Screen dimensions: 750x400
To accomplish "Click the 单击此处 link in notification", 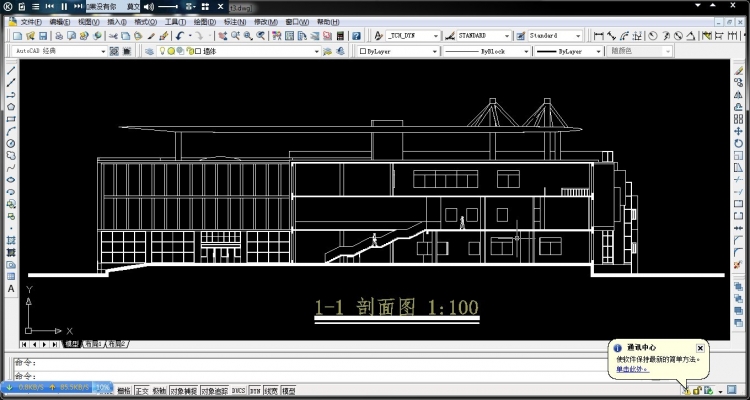I will pyautogui.click(x=631, y=369).
